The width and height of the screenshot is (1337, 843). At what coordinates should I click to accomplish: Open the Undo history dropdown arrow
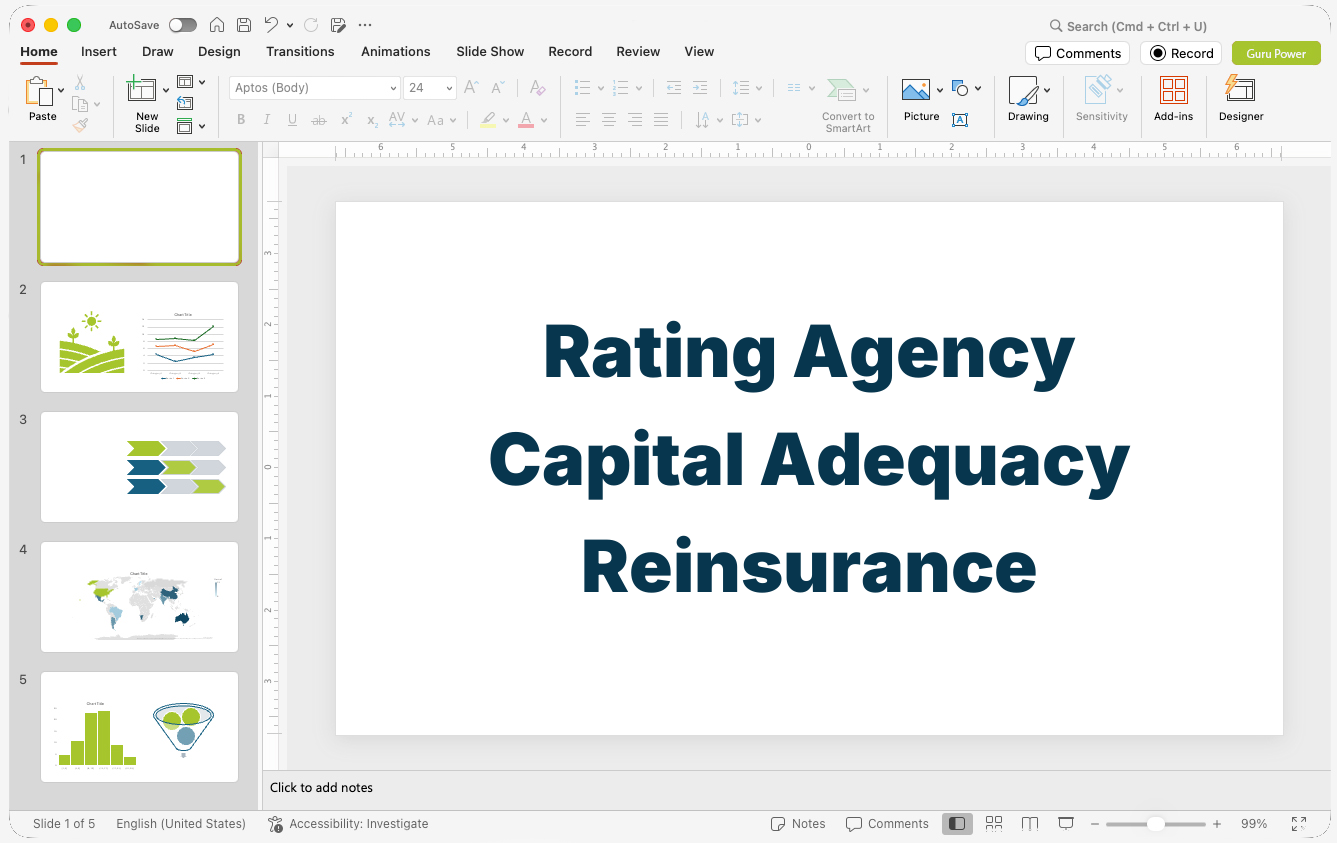pos(290,25)
